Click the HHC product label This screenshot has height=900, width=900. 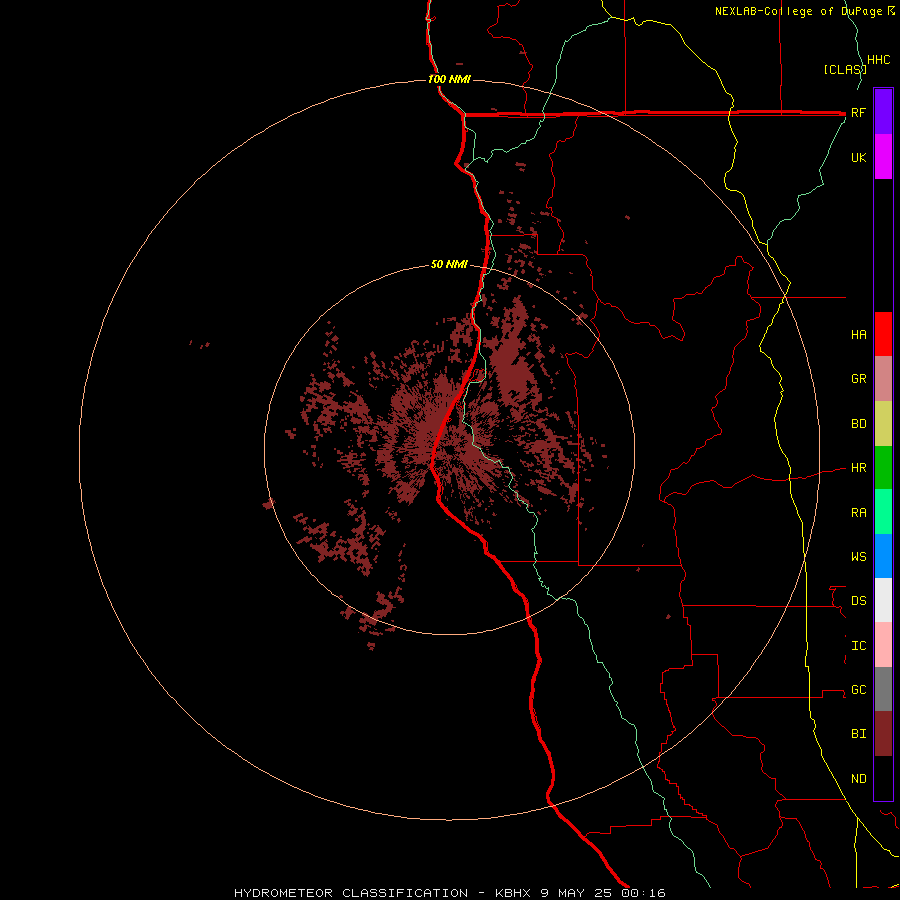(878, 60)
